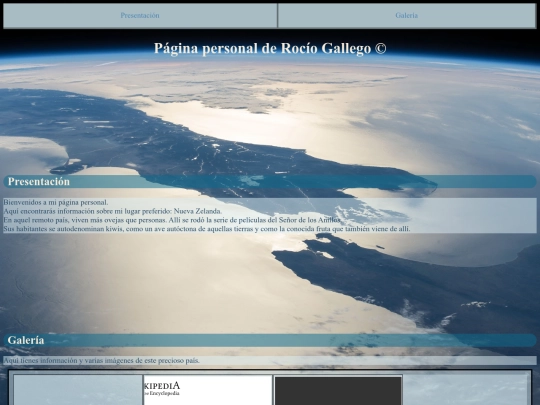Click the Presentación section heading bar
The height and width of the screenshot is (405, 540).
pyautogui.click(x=270, y=181)
